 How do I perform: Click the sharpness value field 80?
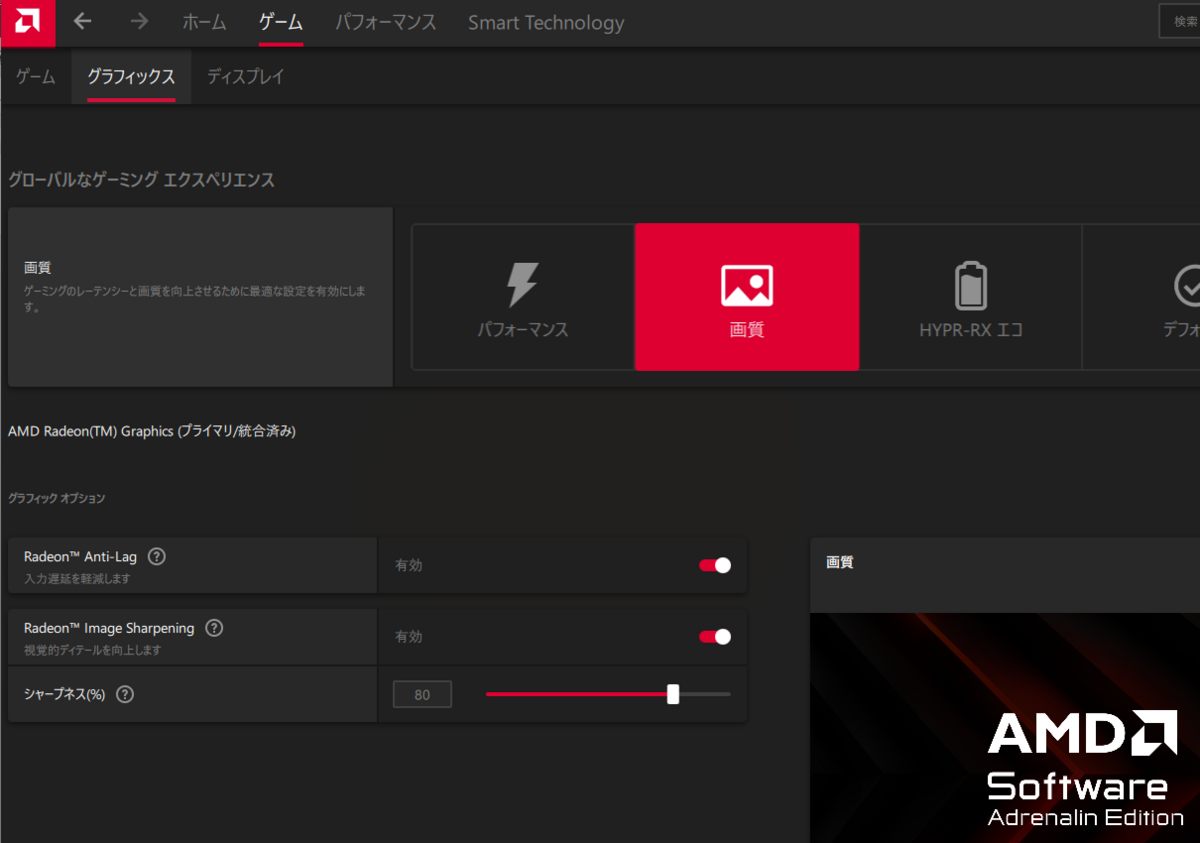422,694
